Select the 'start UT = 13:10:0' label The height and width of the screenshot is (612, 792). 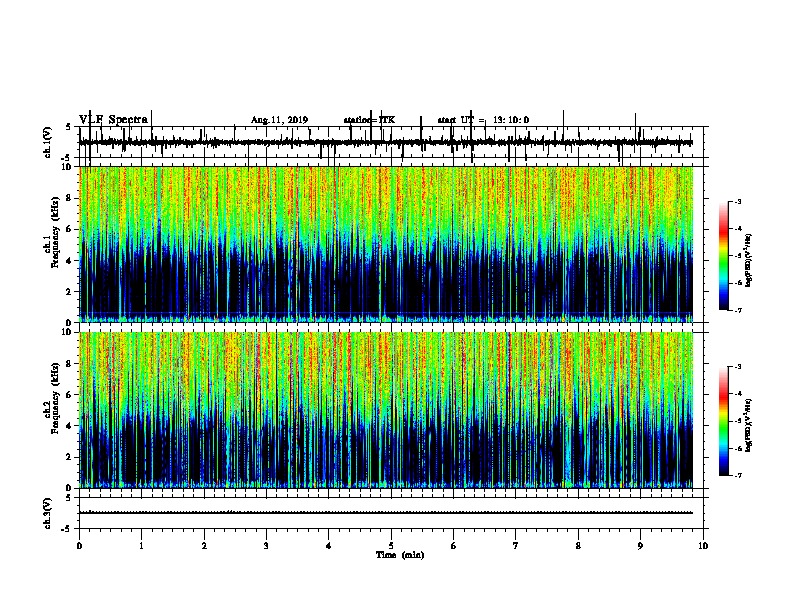click(483, 120)
